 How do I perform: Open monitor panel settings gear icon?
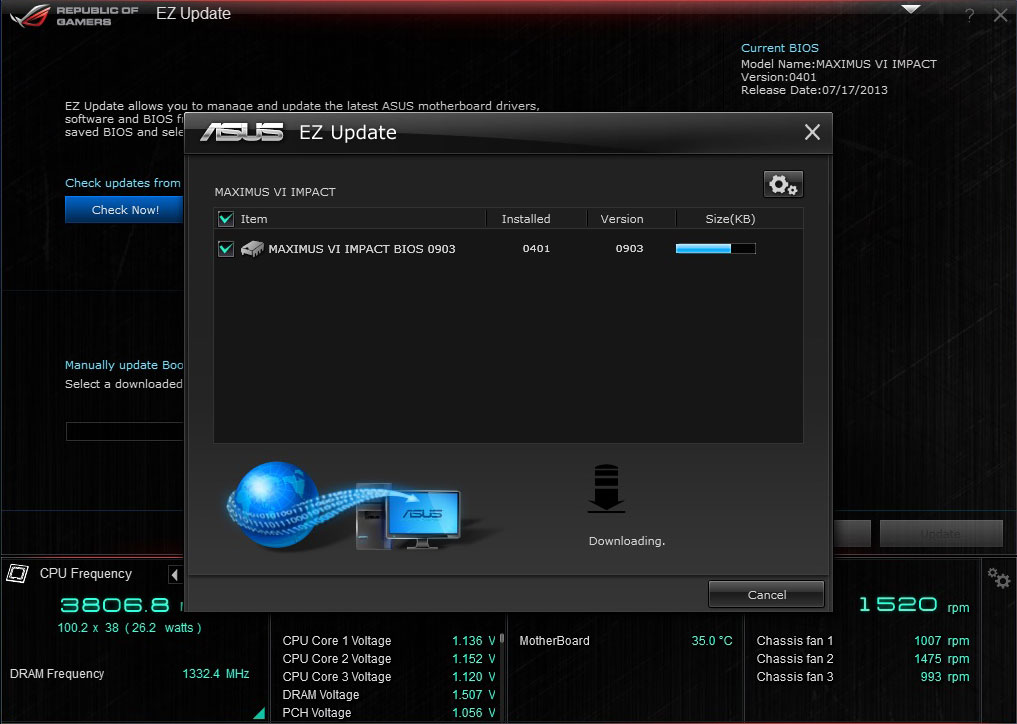click(998, 577)
